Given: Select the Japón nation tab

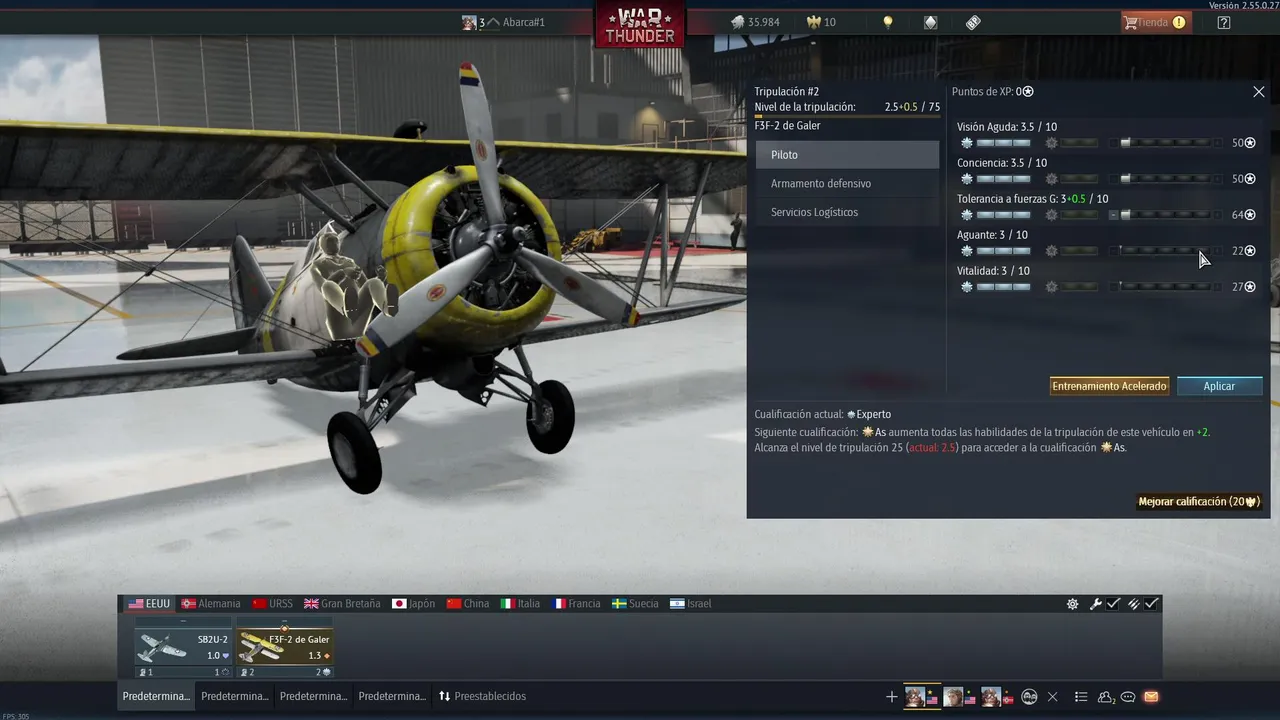Looking at the screenshot, I should click(x=413, y=604).
